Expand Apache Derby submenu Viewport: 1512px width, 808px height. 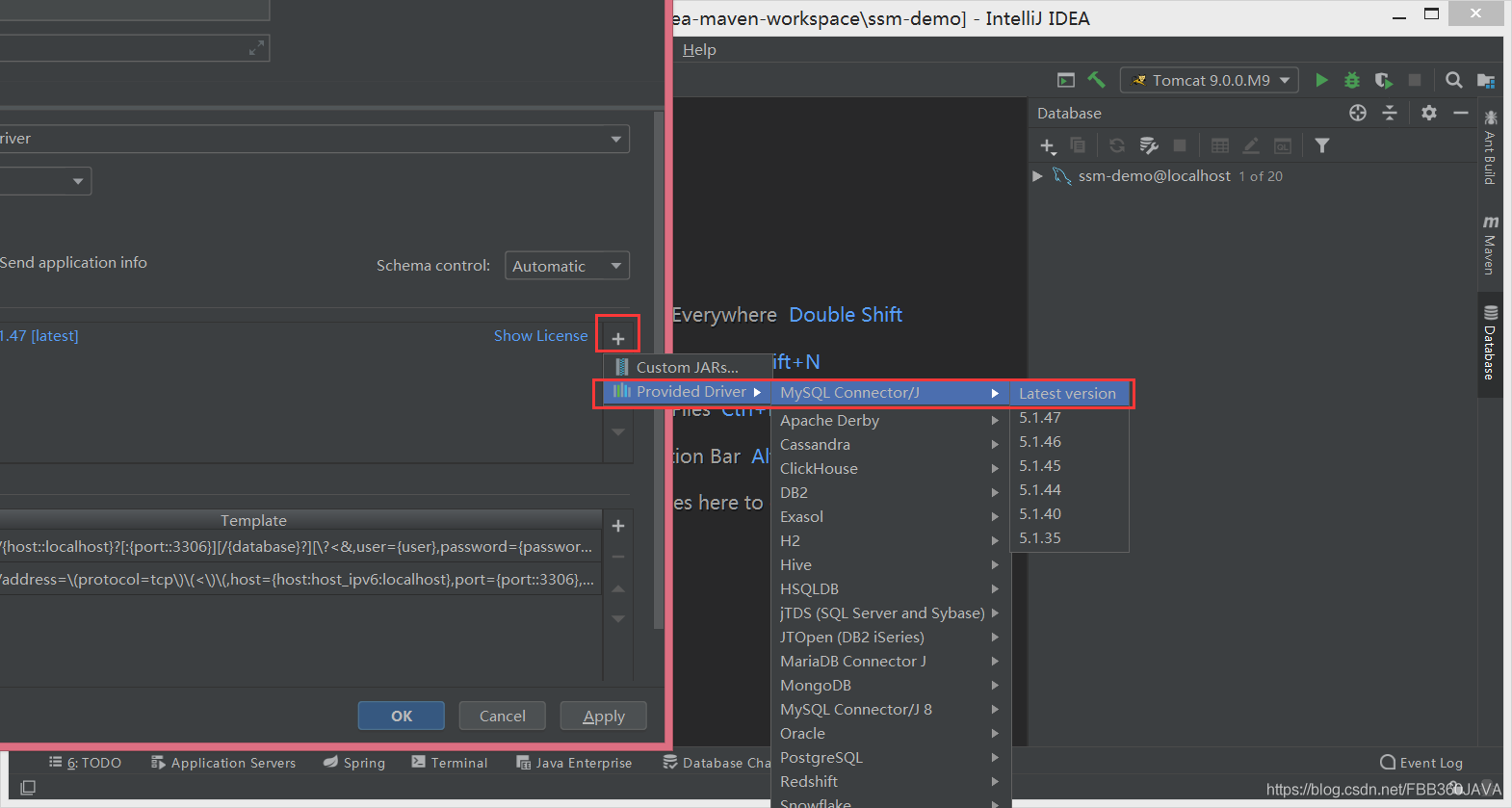click(x=889, y=421)
